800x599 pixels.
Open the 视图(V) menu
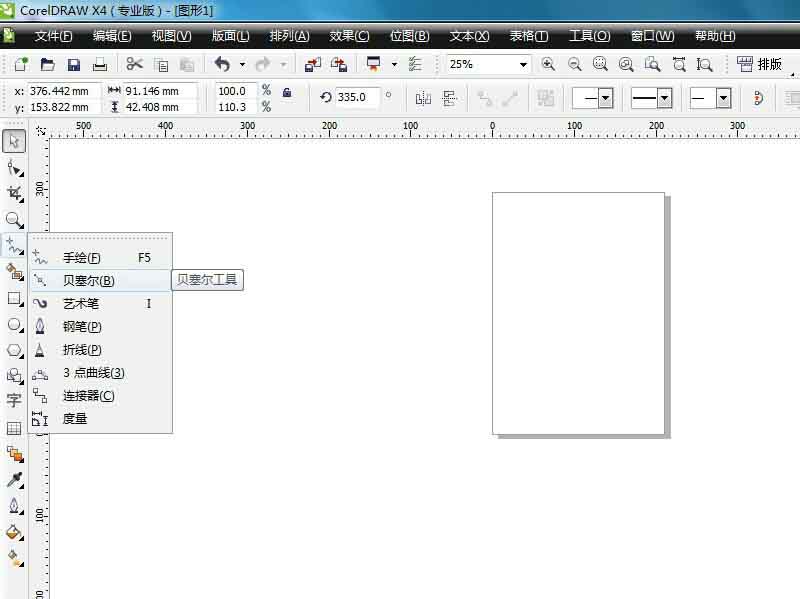point(171,36)
